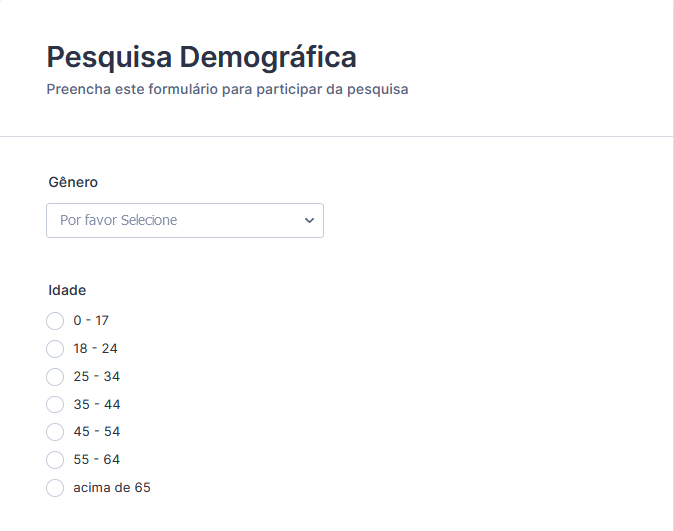The image size is (674, 531).
Task: Click the "0 - 17" option text
Action: tap(91, 321)
